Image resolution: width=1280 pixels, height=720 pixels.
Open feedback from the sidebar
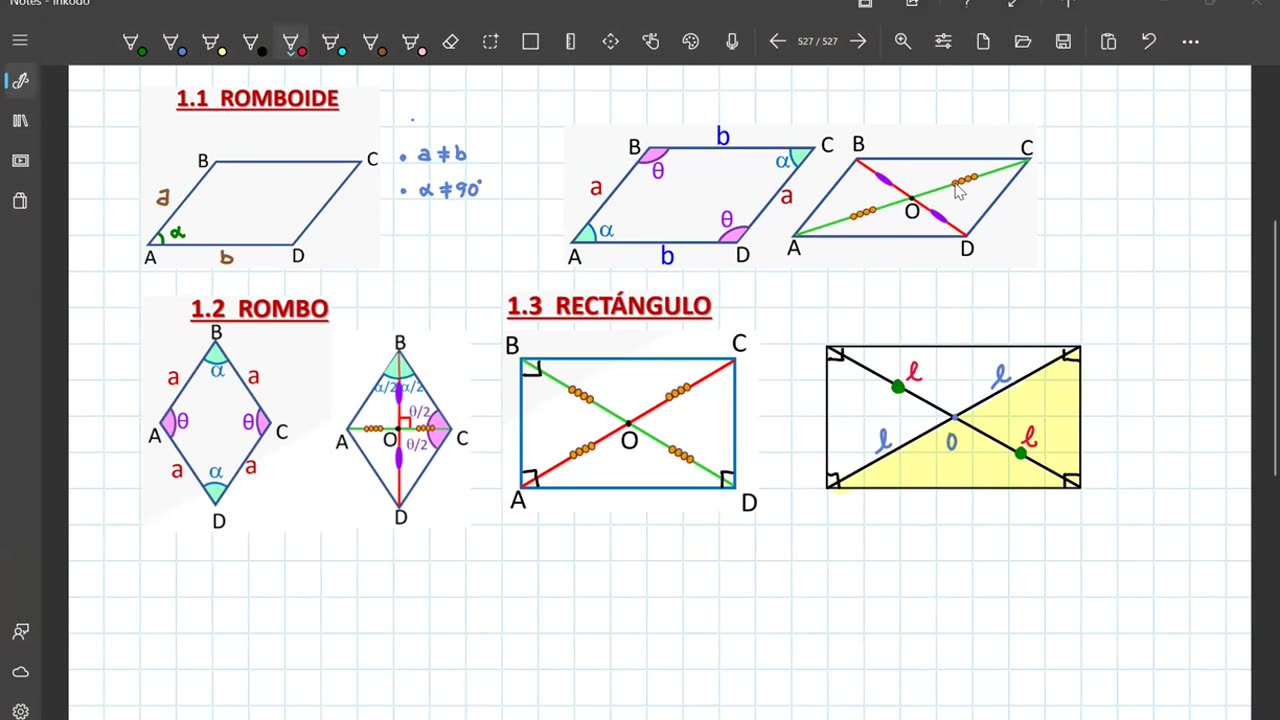20,632
